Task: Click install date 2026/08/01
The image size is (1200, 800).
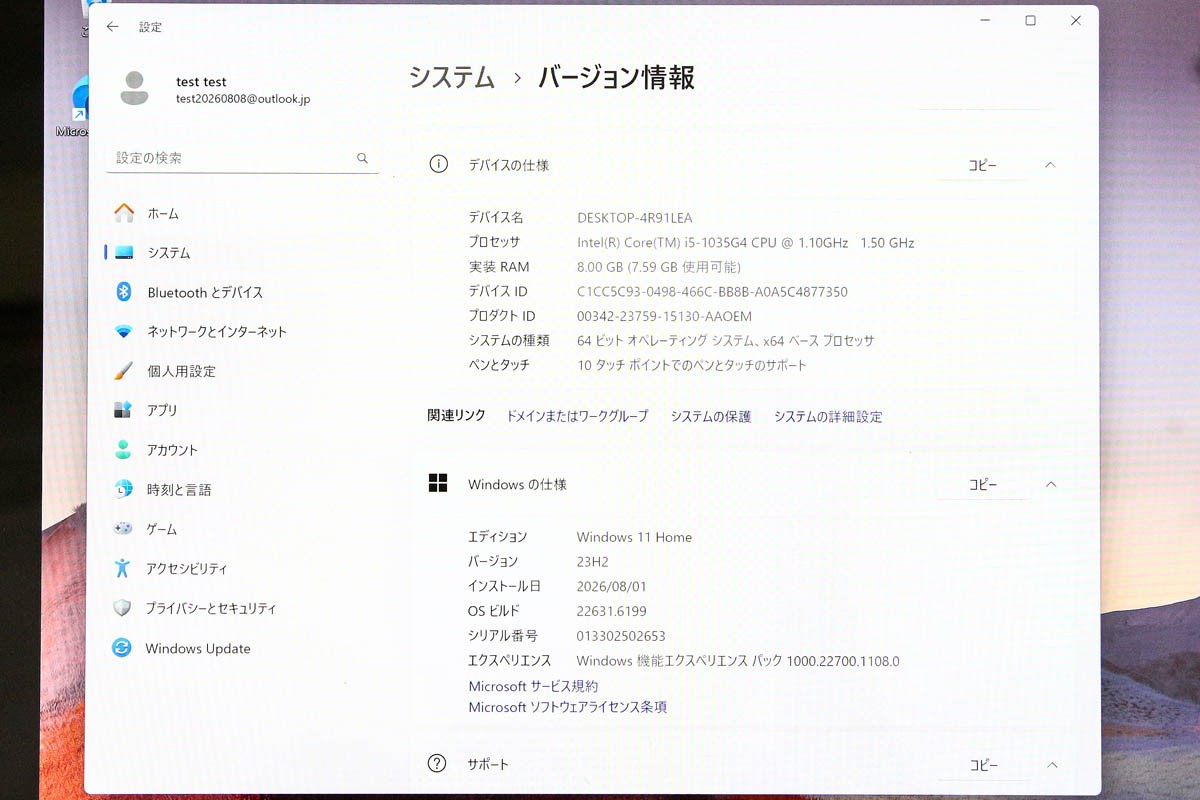Action: pos(611,586)
